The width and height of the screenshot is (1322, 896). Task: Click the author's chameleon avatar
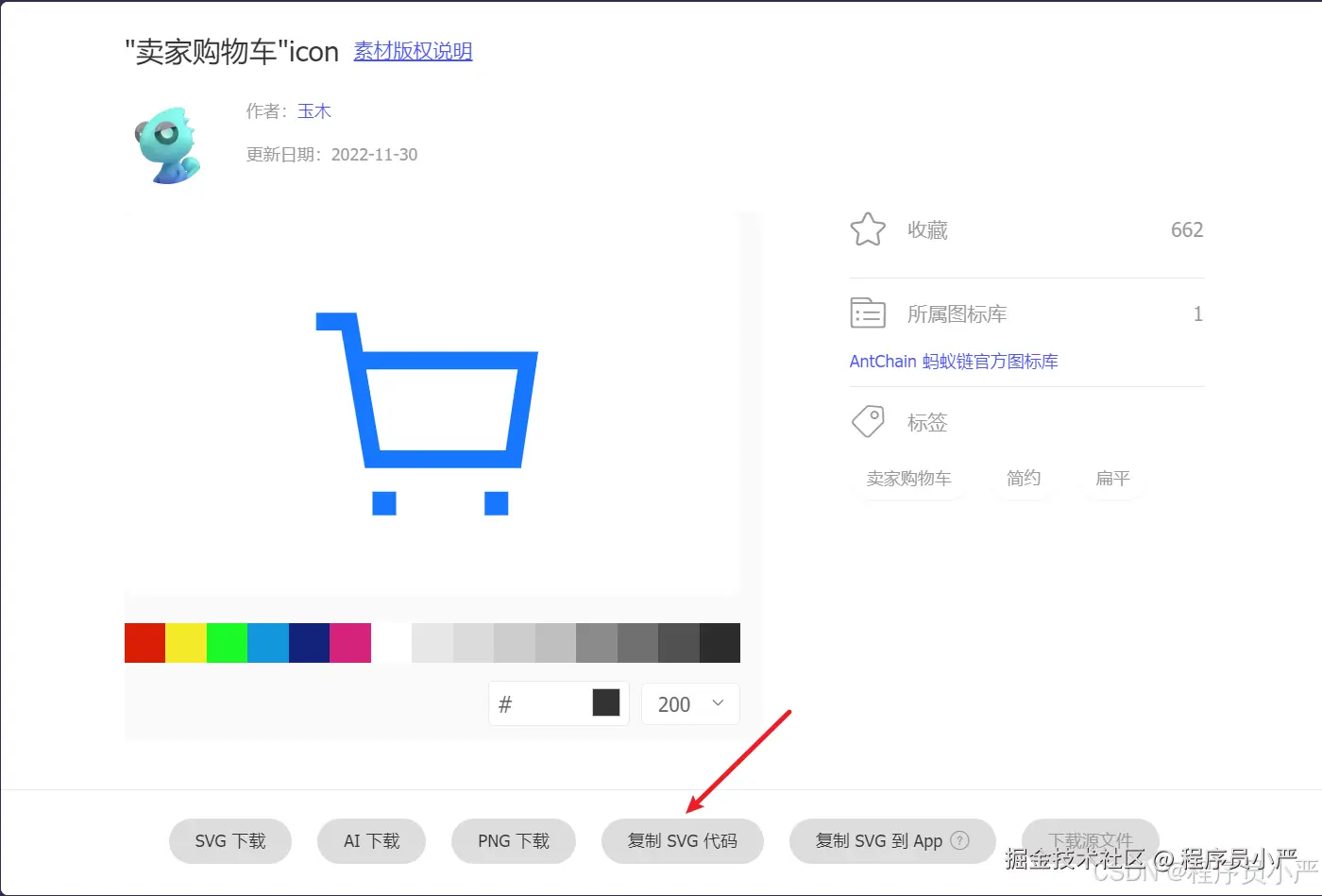[x=168, y=144]
